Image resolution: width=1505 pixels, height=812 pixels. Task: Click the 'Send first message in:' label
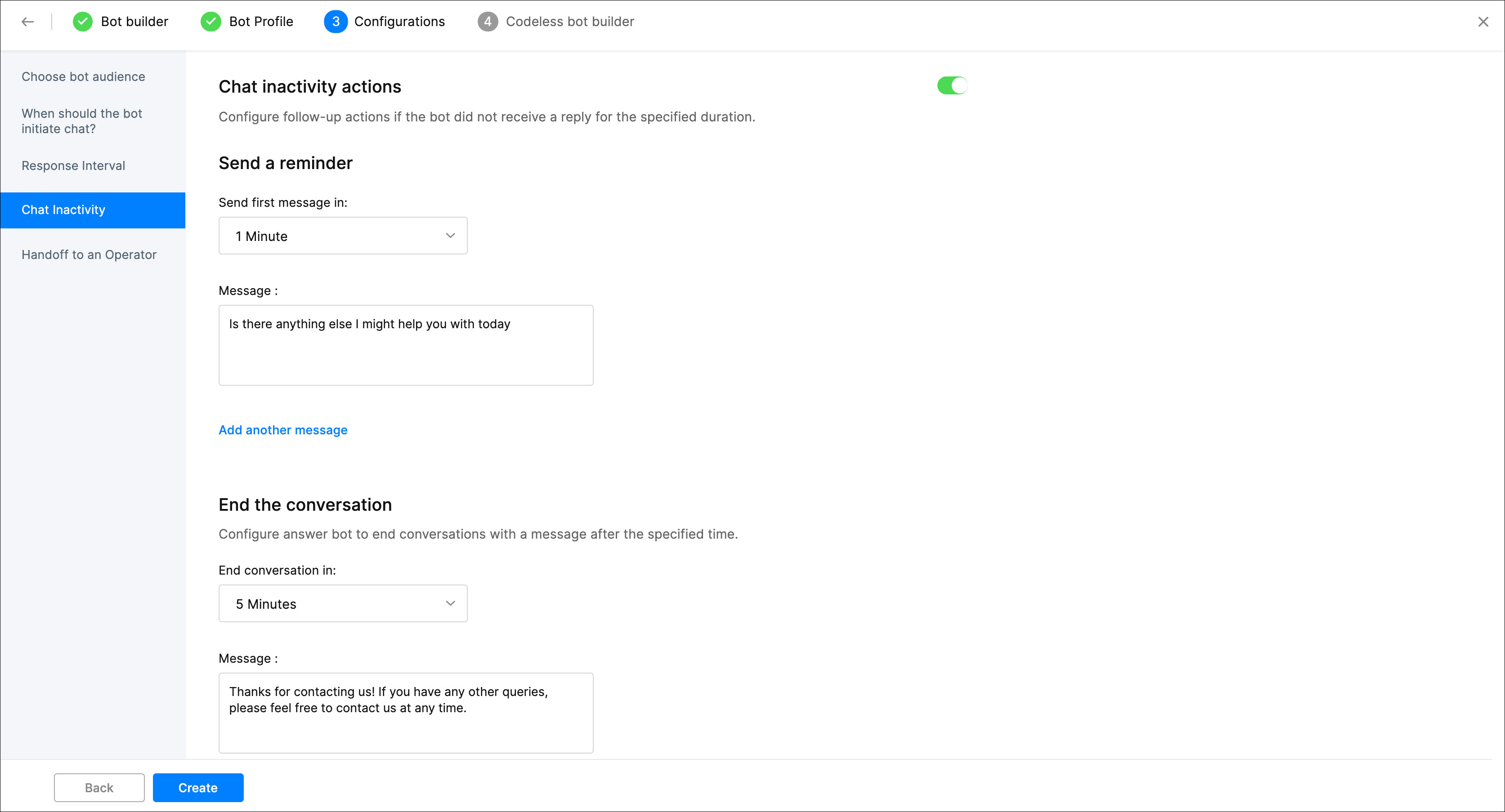(x=283, y=202)
